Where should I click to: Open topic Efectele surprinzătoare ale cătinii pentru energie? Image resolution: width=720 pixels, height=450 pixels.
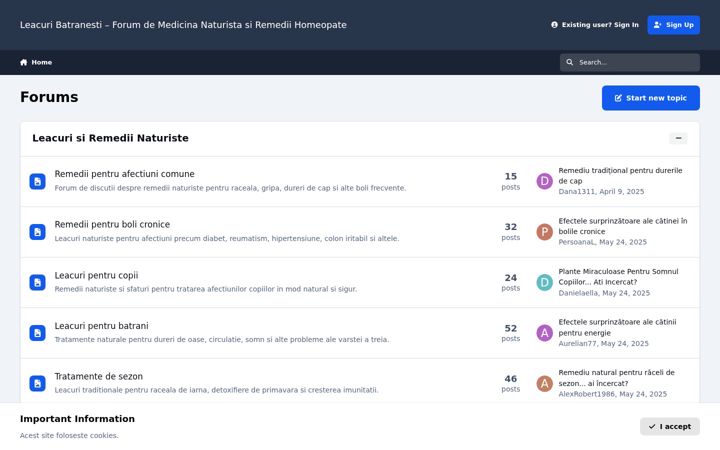[x=617, y=327]
